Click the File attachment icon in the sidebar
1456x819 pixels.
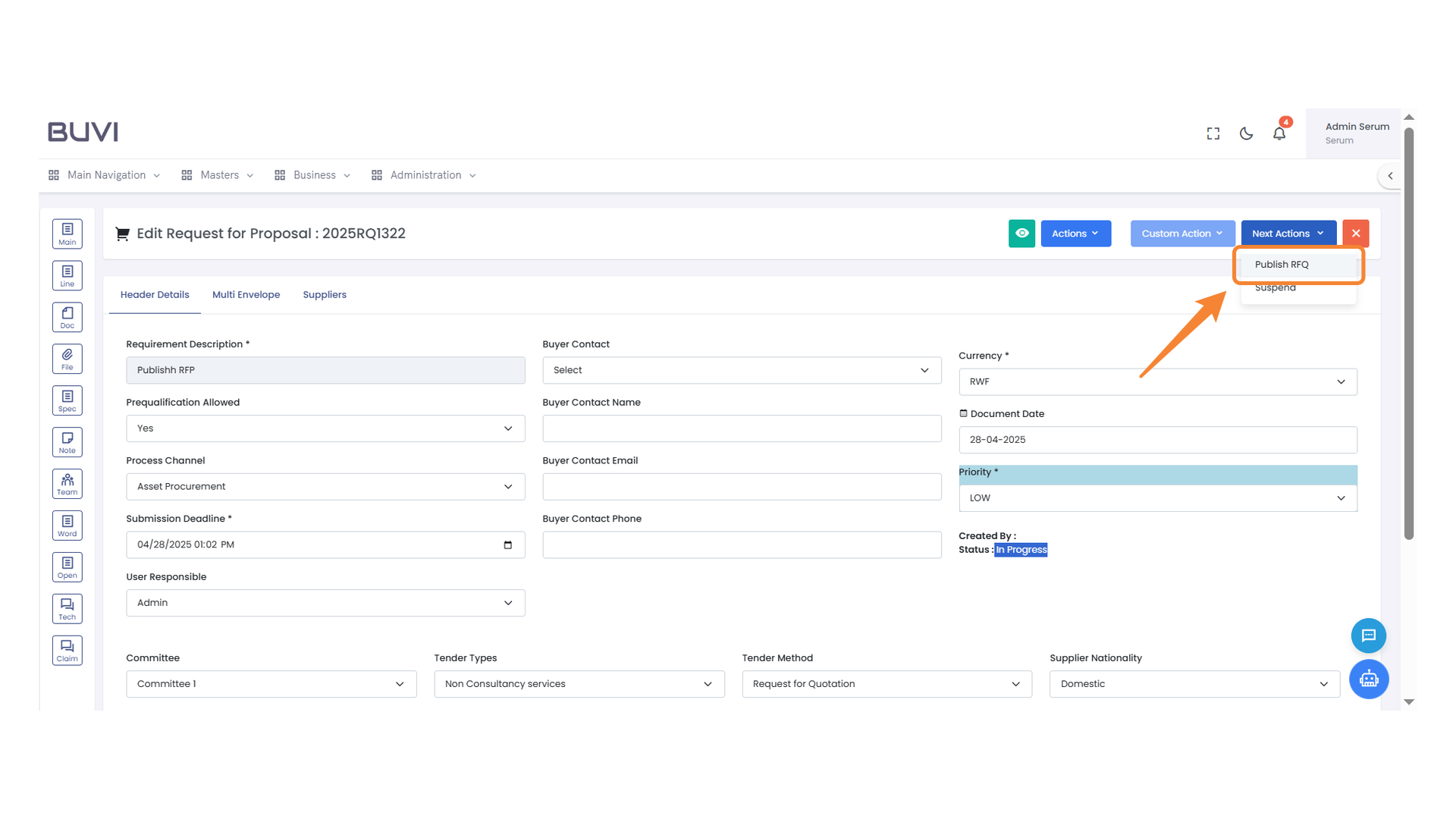point(67,358)
